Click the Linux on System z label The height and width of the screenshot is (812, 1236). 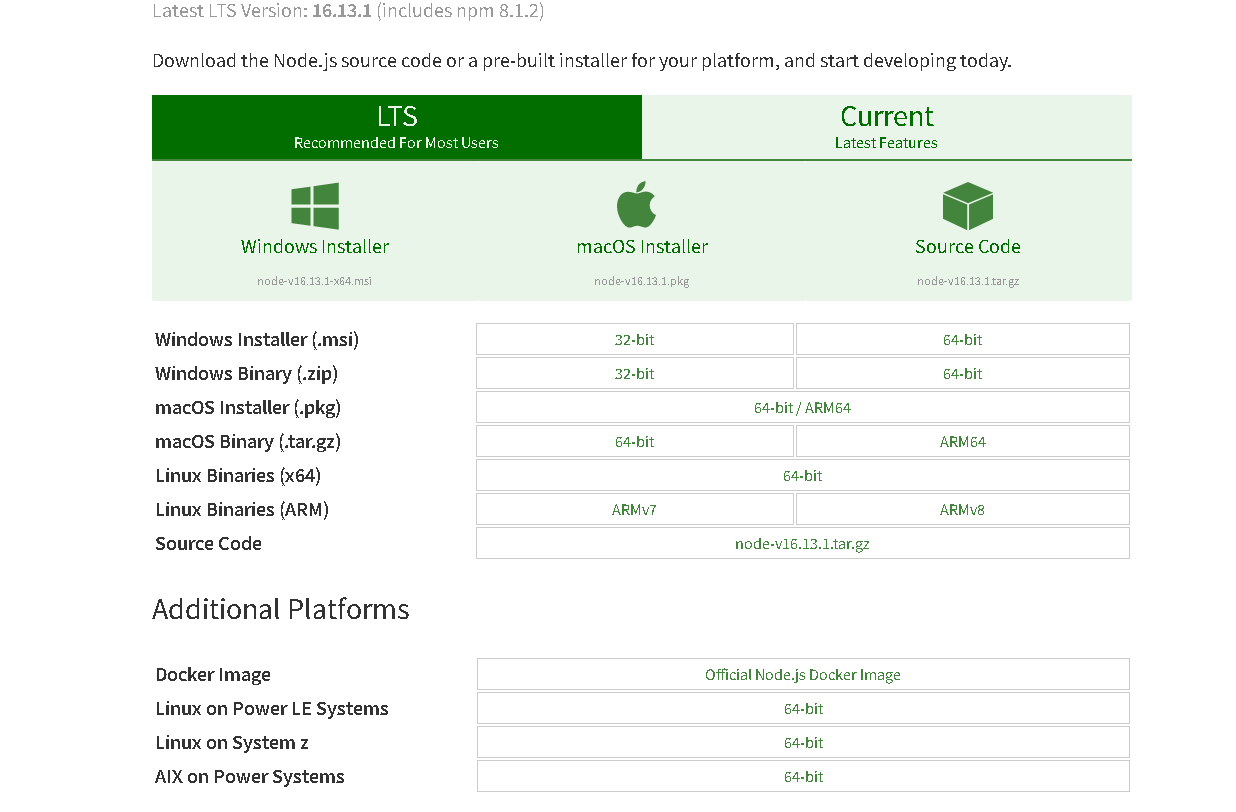[x=232, y=743]
